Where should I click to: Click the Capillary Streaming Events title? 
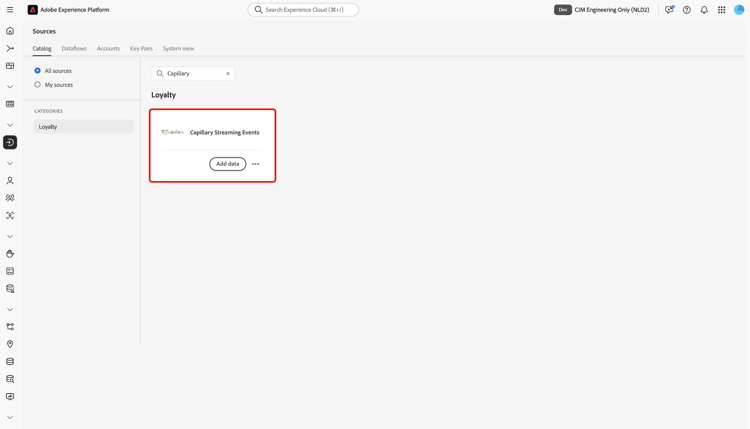224,132
